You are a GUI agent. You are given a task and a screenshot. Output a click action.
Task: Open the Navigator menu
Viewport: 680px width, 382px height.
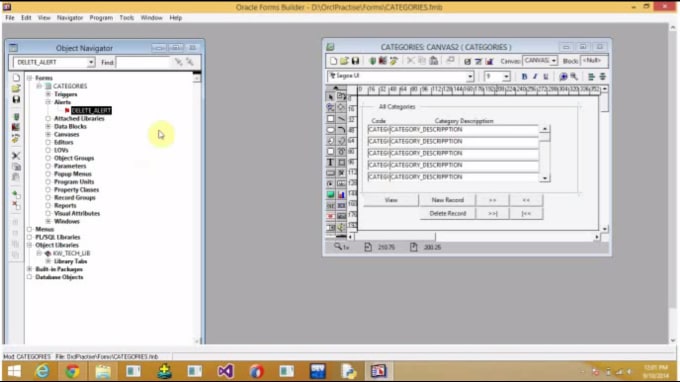(70, 18)
